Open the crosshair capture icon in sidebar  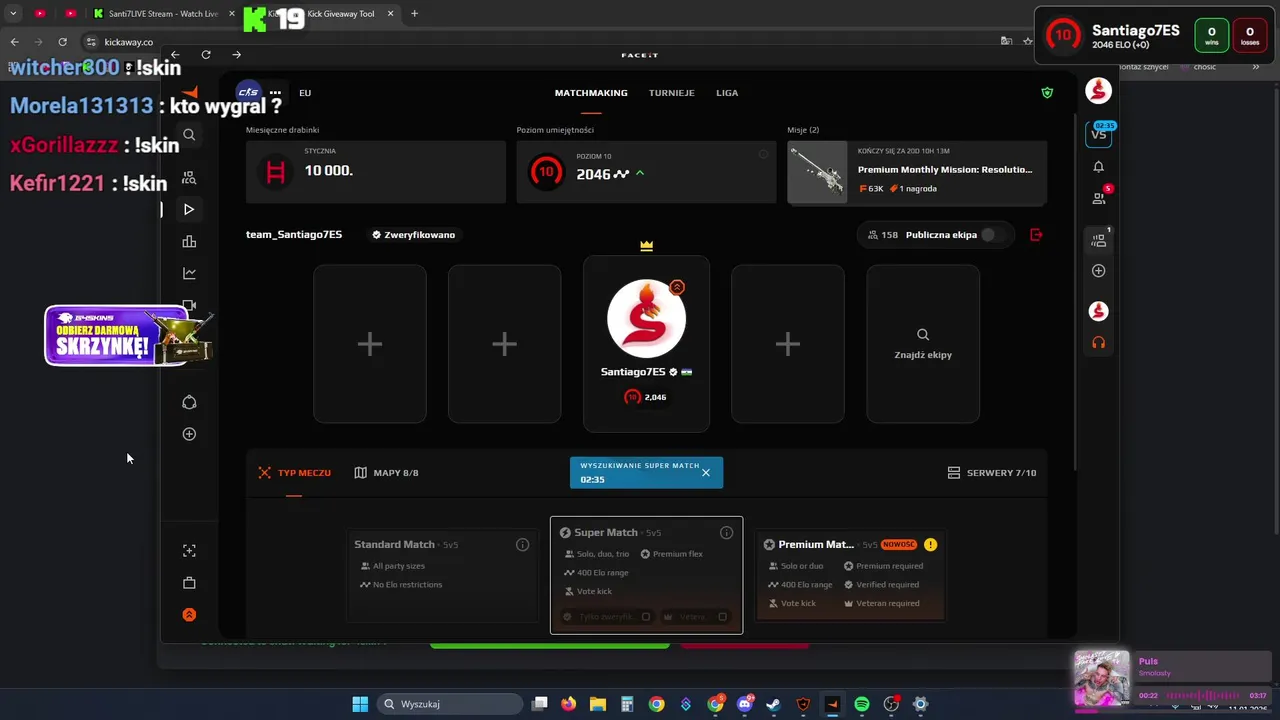click(189, 551)
